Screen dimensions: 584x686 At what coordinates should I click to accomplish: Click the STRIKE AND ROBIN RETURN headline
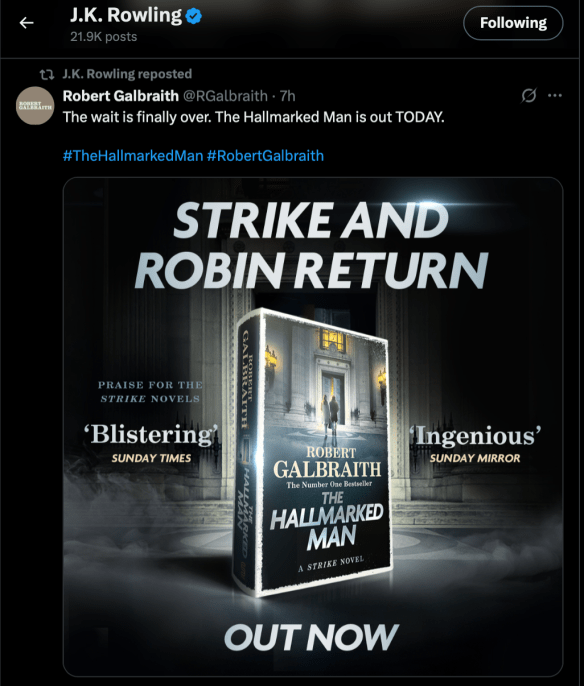(311, 245)
